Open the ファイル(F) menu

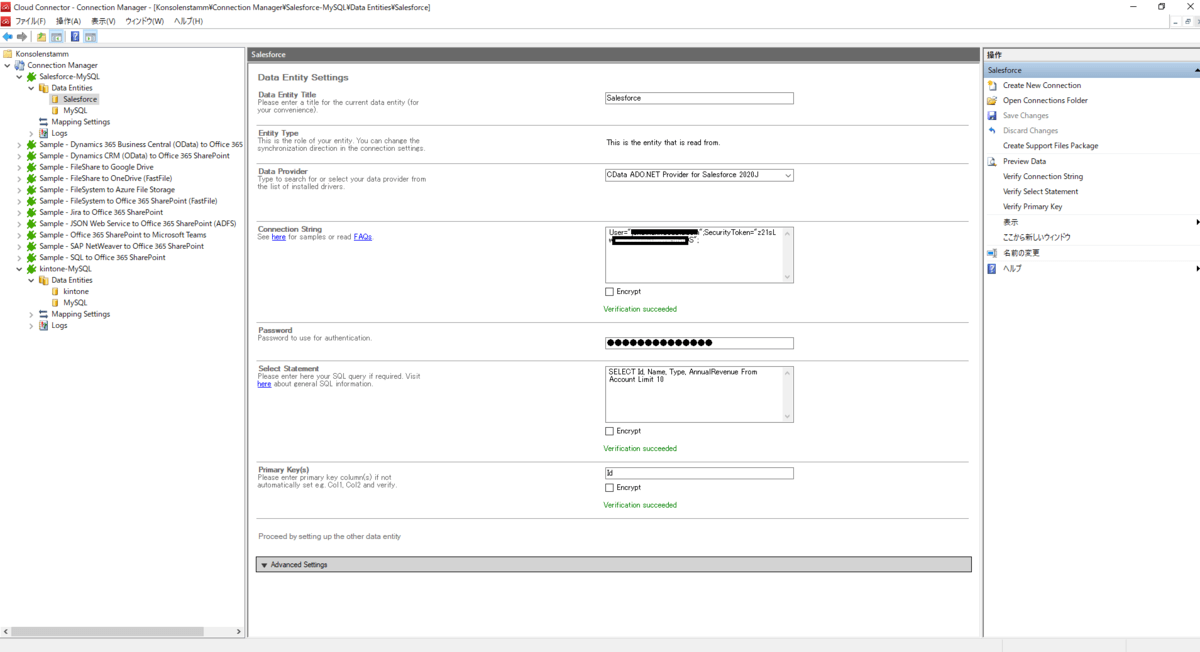(x=30, y=21)
